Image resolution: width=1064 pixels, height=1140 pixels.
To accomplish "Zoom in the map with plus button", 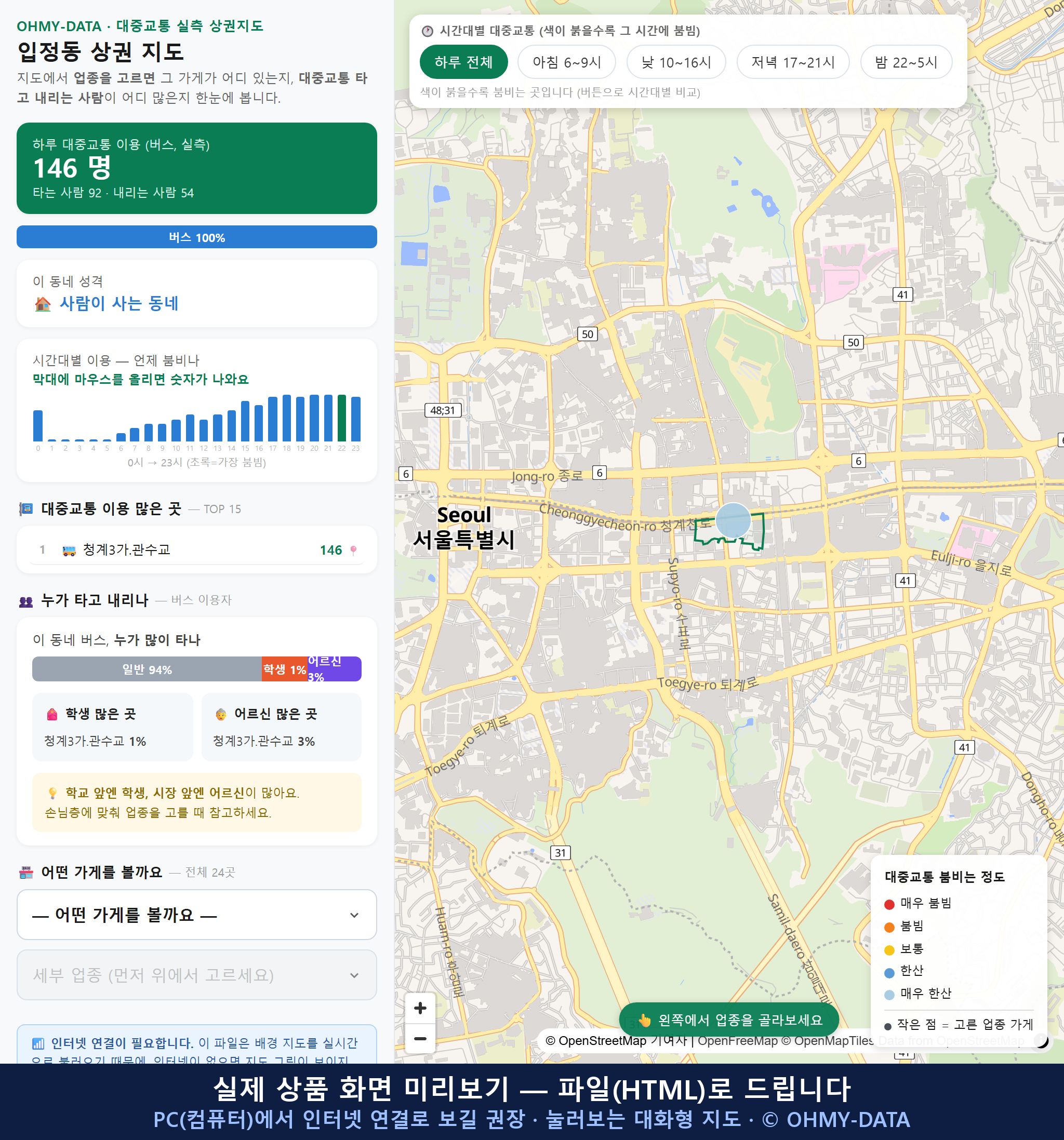I will 420,1008.
